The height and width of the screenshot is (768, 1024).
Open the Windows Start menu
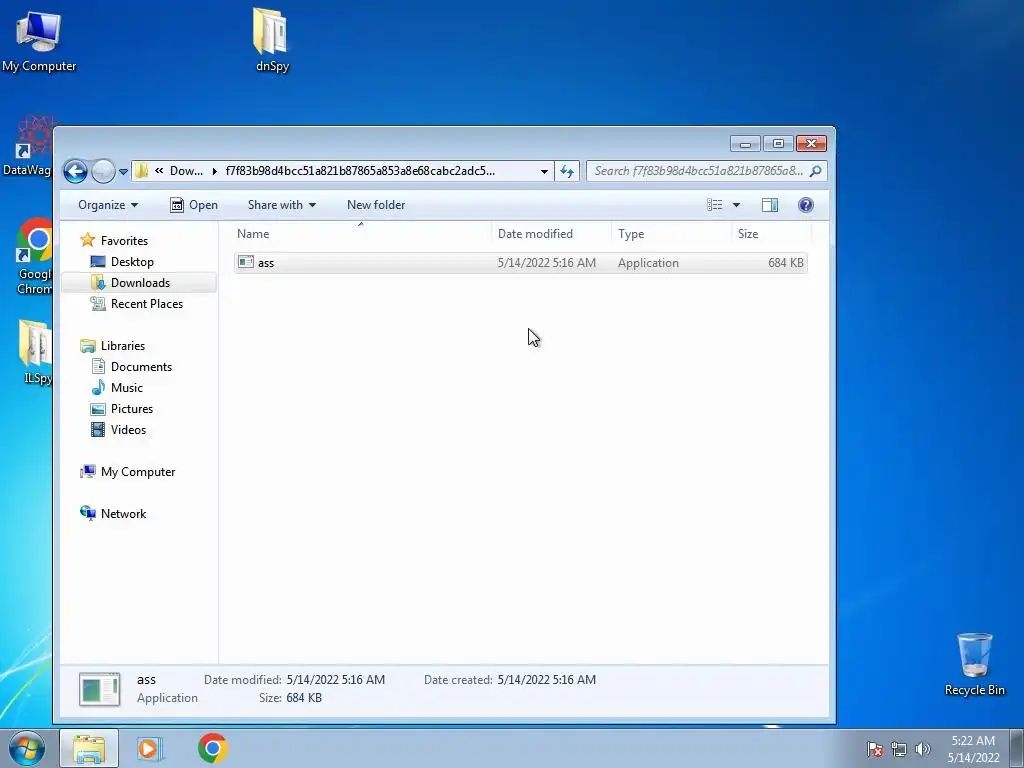point(27,748)
